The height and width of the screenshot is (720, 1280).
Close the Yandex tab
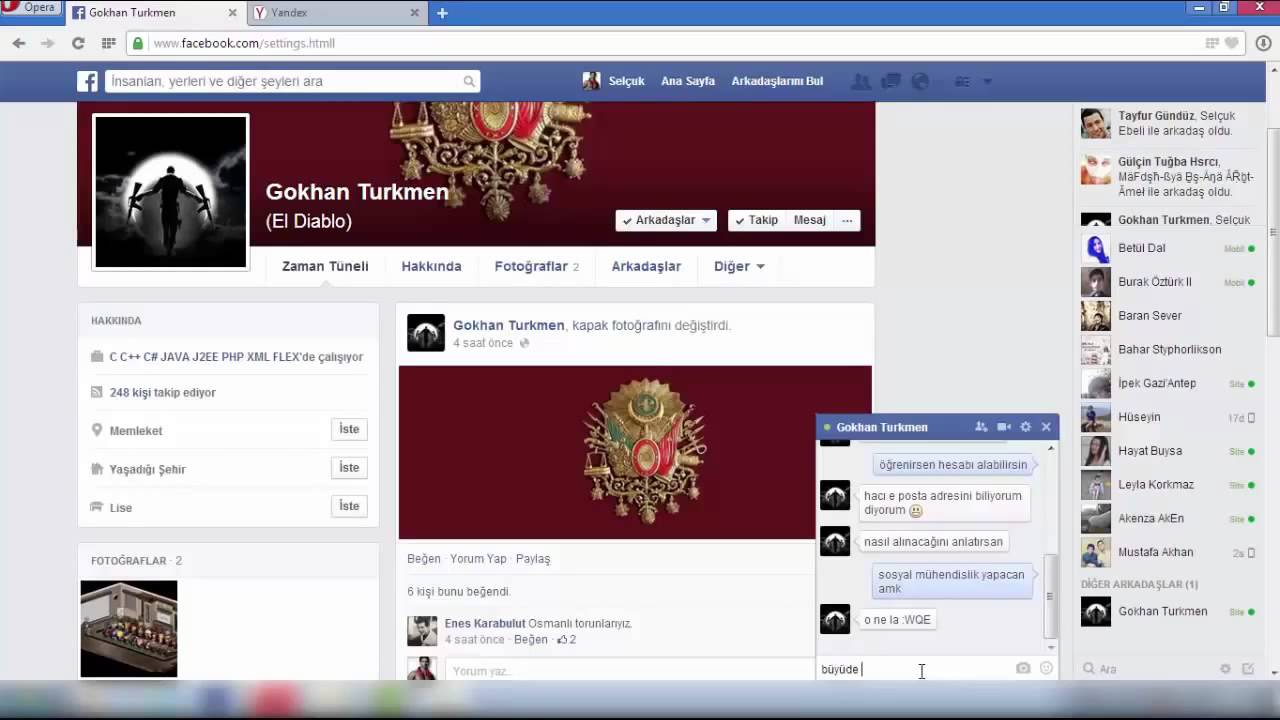pos(414,13)
